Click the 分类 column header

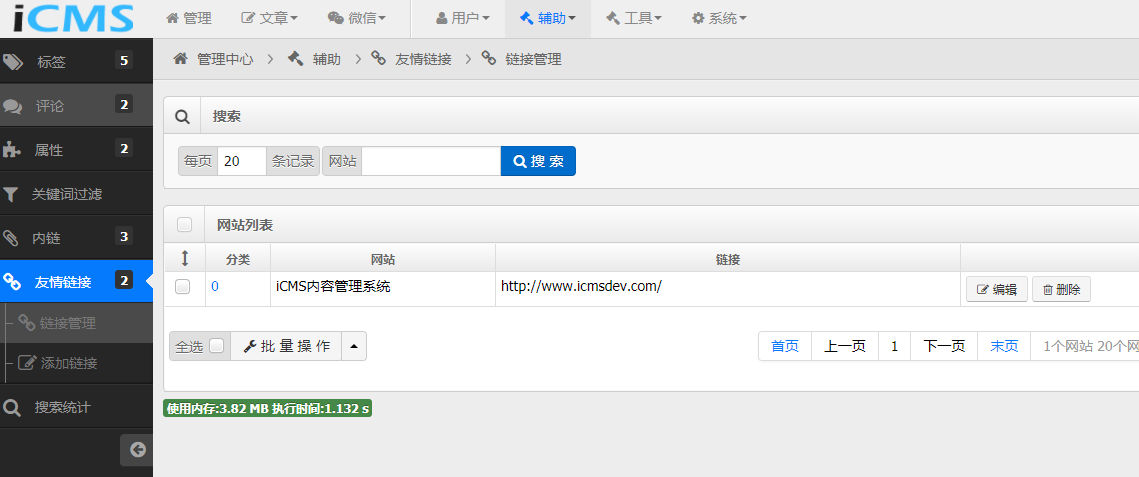coord(238,259)
